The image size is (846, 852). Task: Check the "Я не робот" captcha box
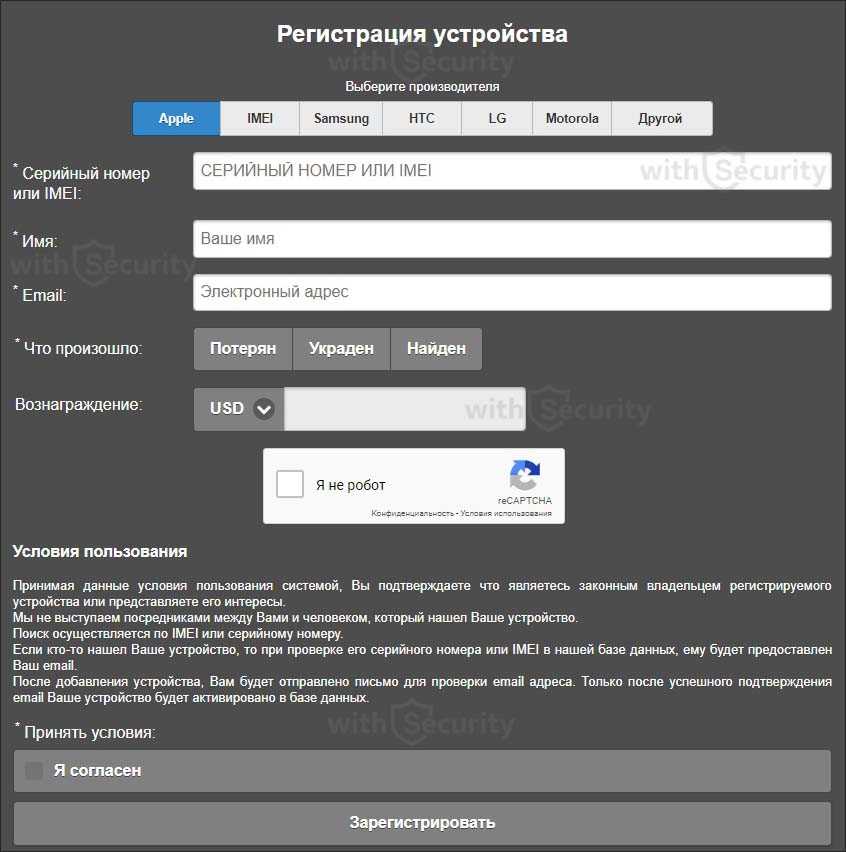(x=290, y=484)
